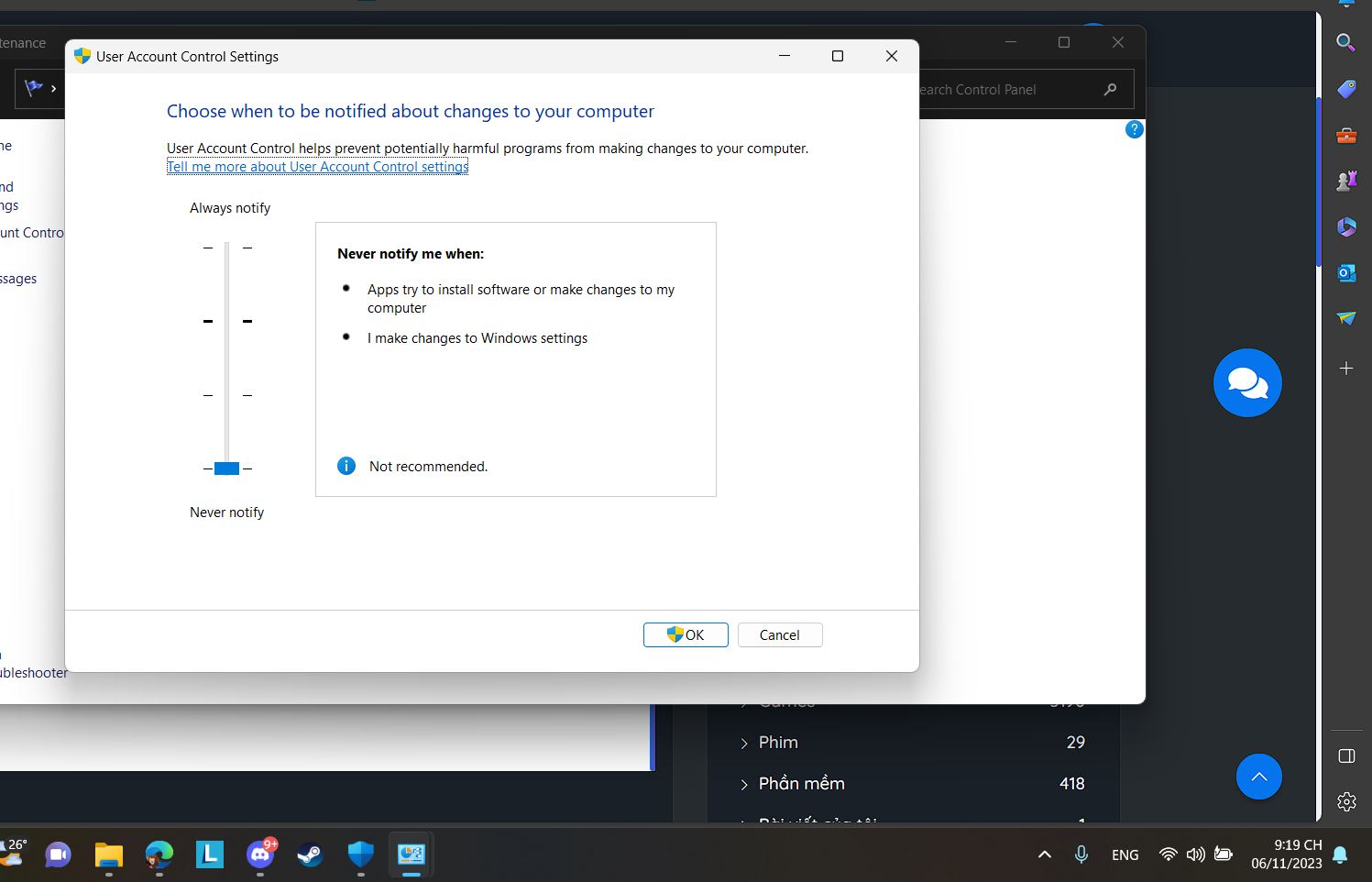Open Steam from the taskbar
The image size is (1372, 882).
click(x=310, y=854)
